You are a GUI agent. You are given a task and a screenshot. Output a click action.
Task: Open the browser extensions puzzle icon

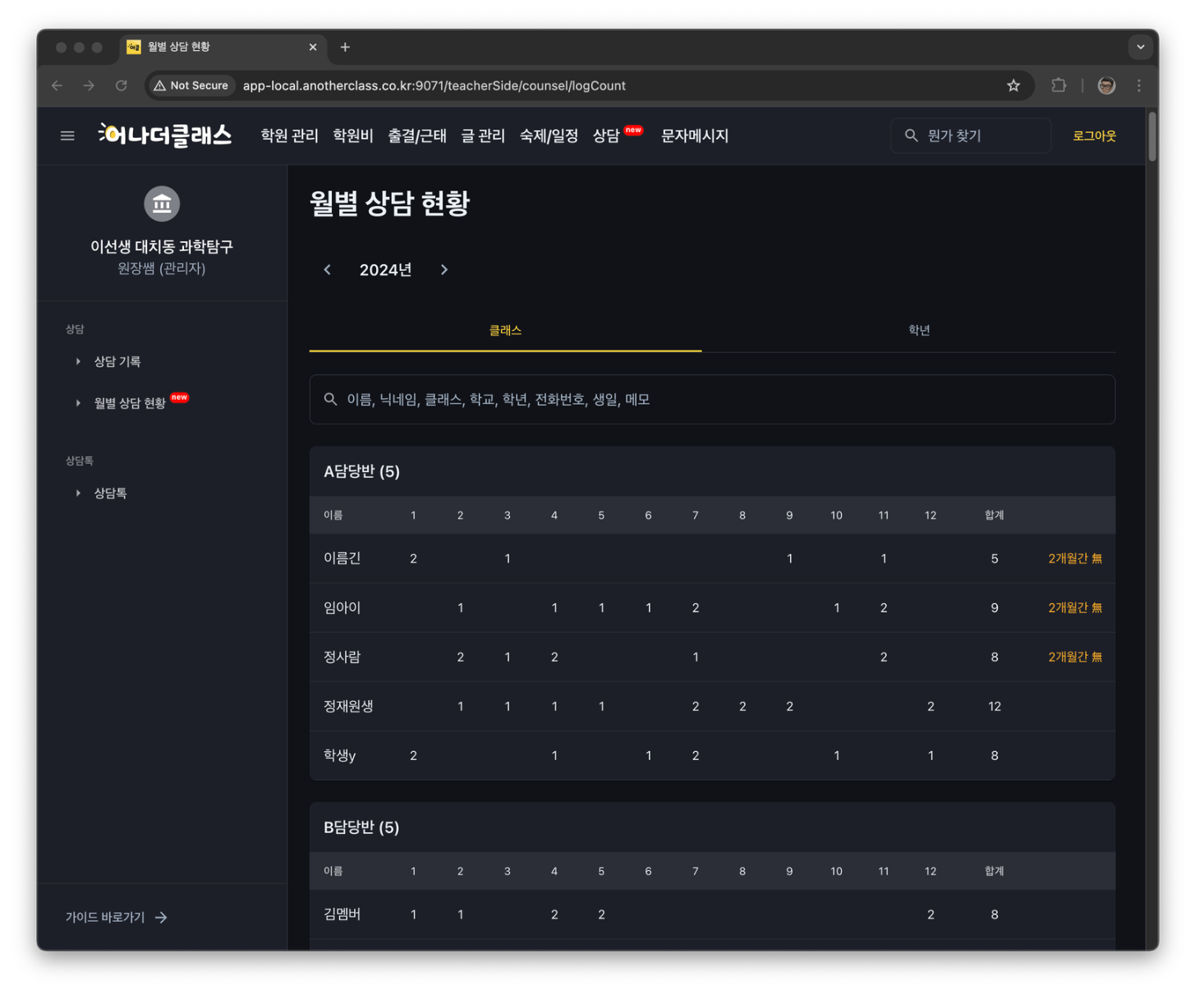coord(1059,85)
